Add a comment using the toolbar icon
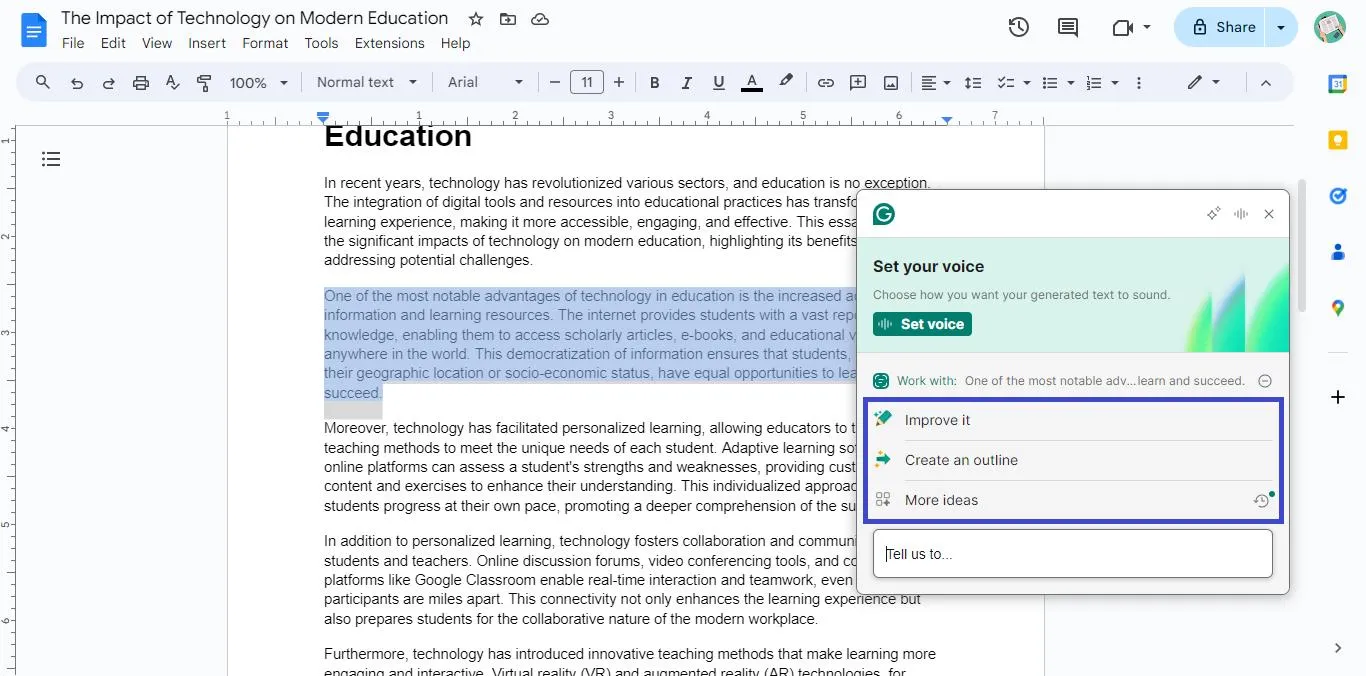 click(x=858, y=82)
